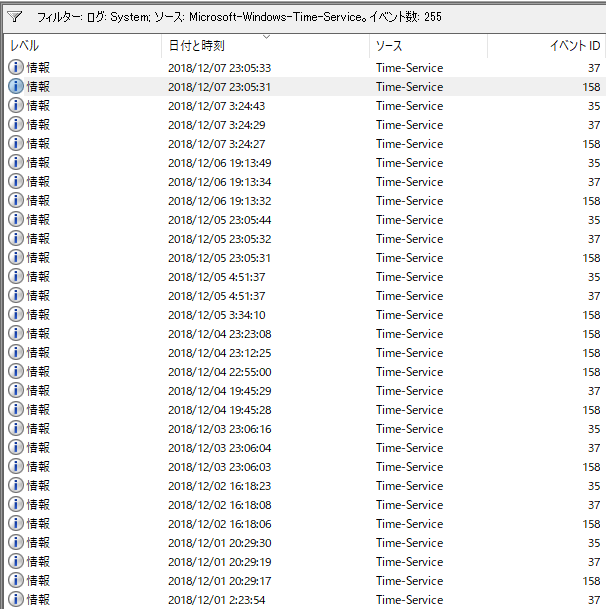Click info icon for 2018/12/07 23:05:33 event

tap(16, 68)
